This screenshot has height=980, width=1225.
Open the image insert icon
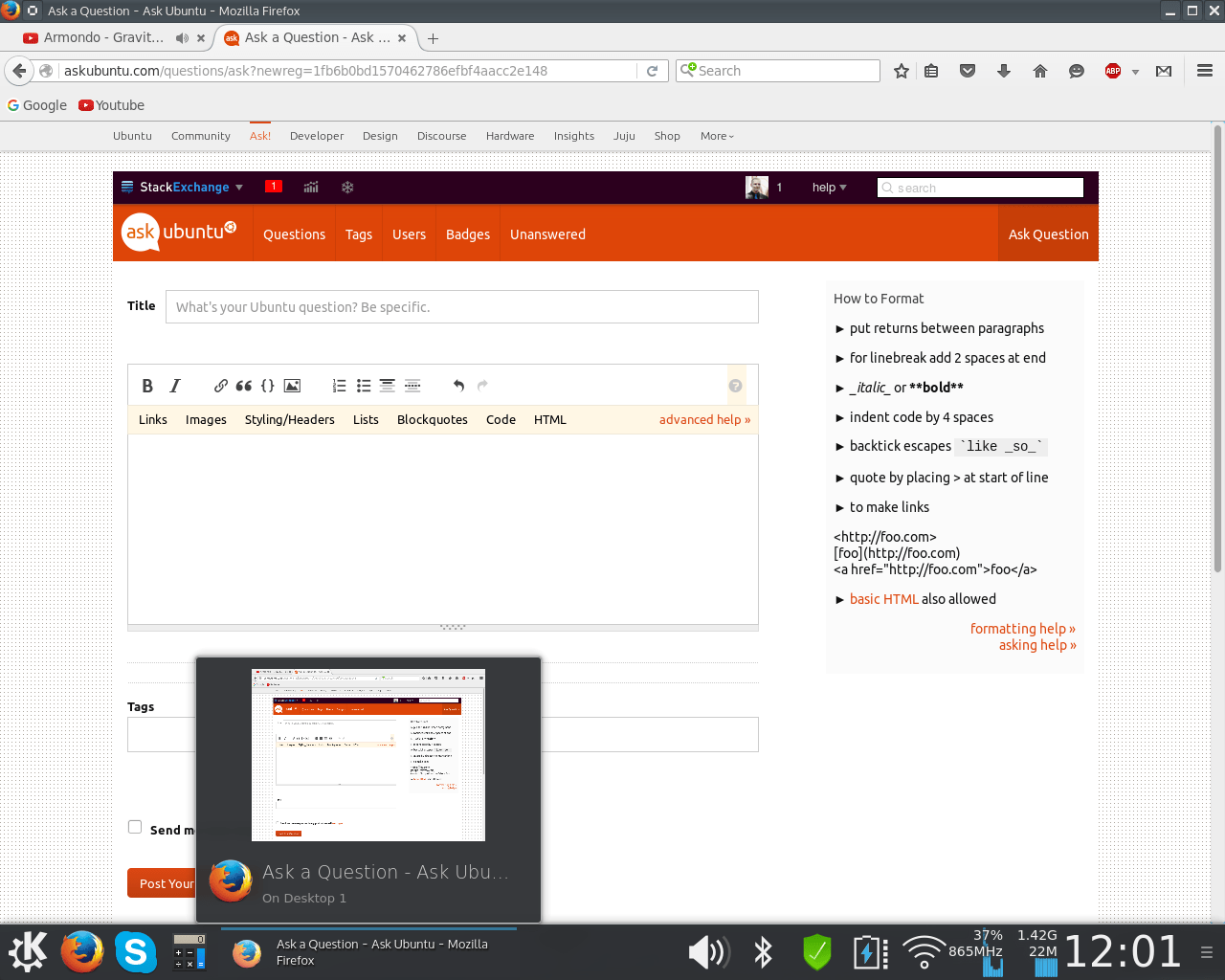292,386
